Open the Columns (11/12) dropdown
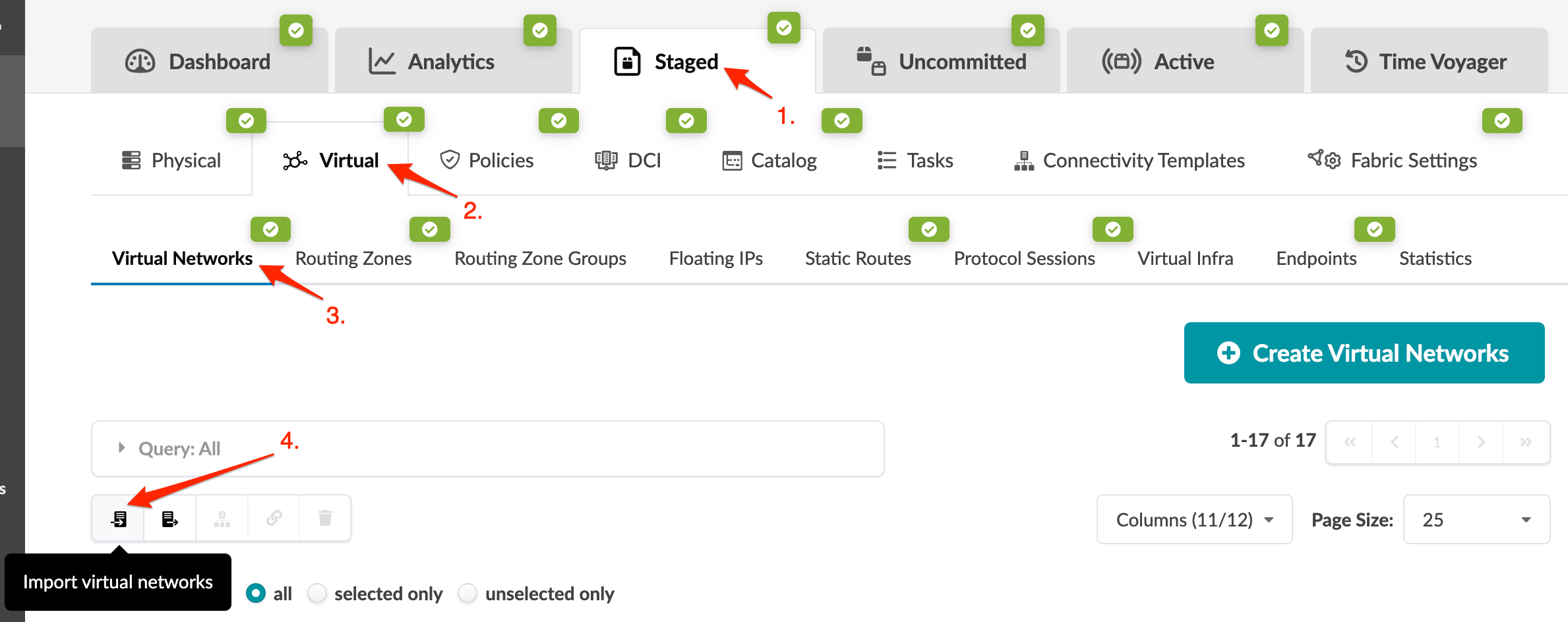Screen dimensions: 1568x622 (1194, 520)
